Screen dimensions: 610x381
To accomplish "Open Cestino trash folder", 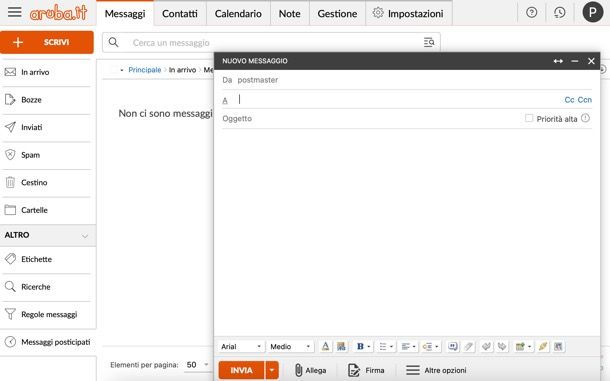I will tap(47, 182).
